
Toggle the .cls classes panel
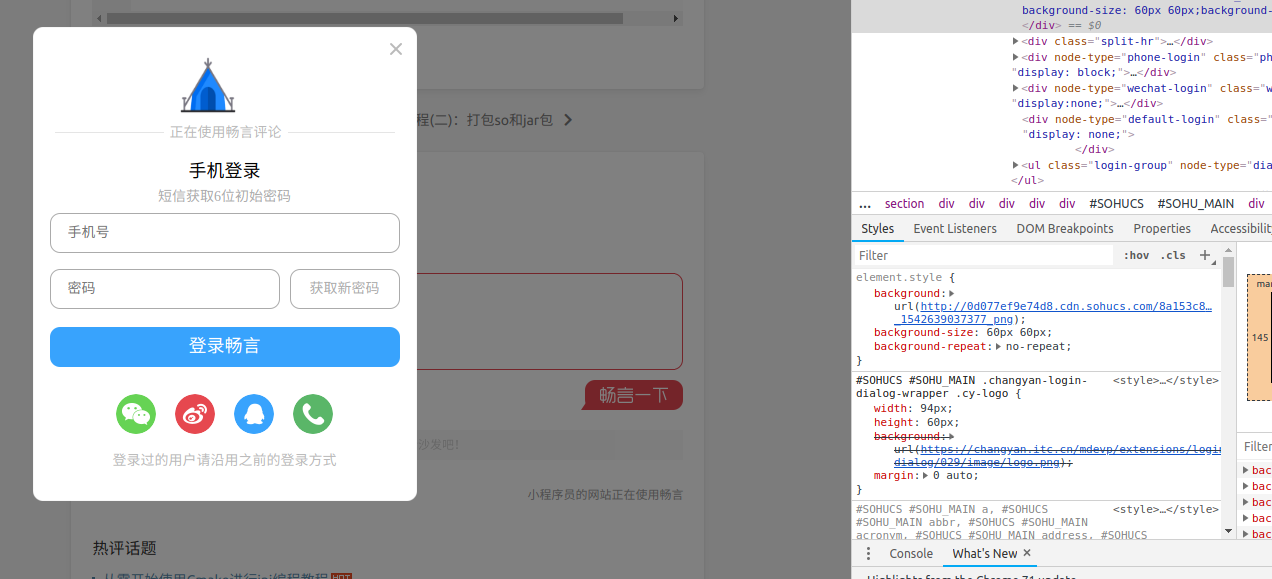pyautogui.click(x=1173, y=256)
